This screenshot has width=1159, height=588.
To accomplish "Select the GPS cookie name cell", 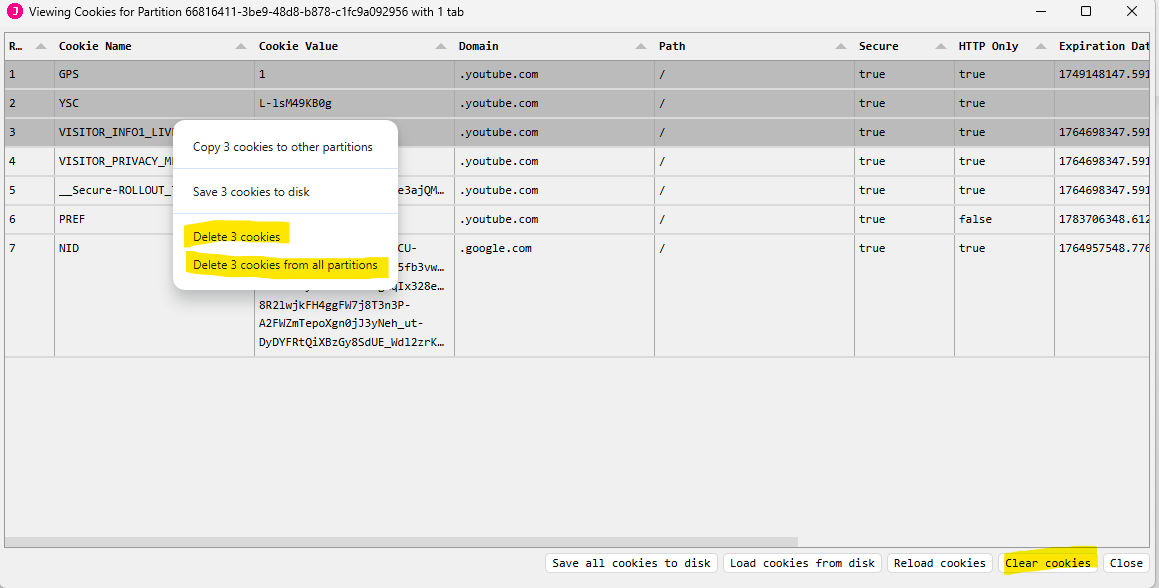I will [154, 74].
